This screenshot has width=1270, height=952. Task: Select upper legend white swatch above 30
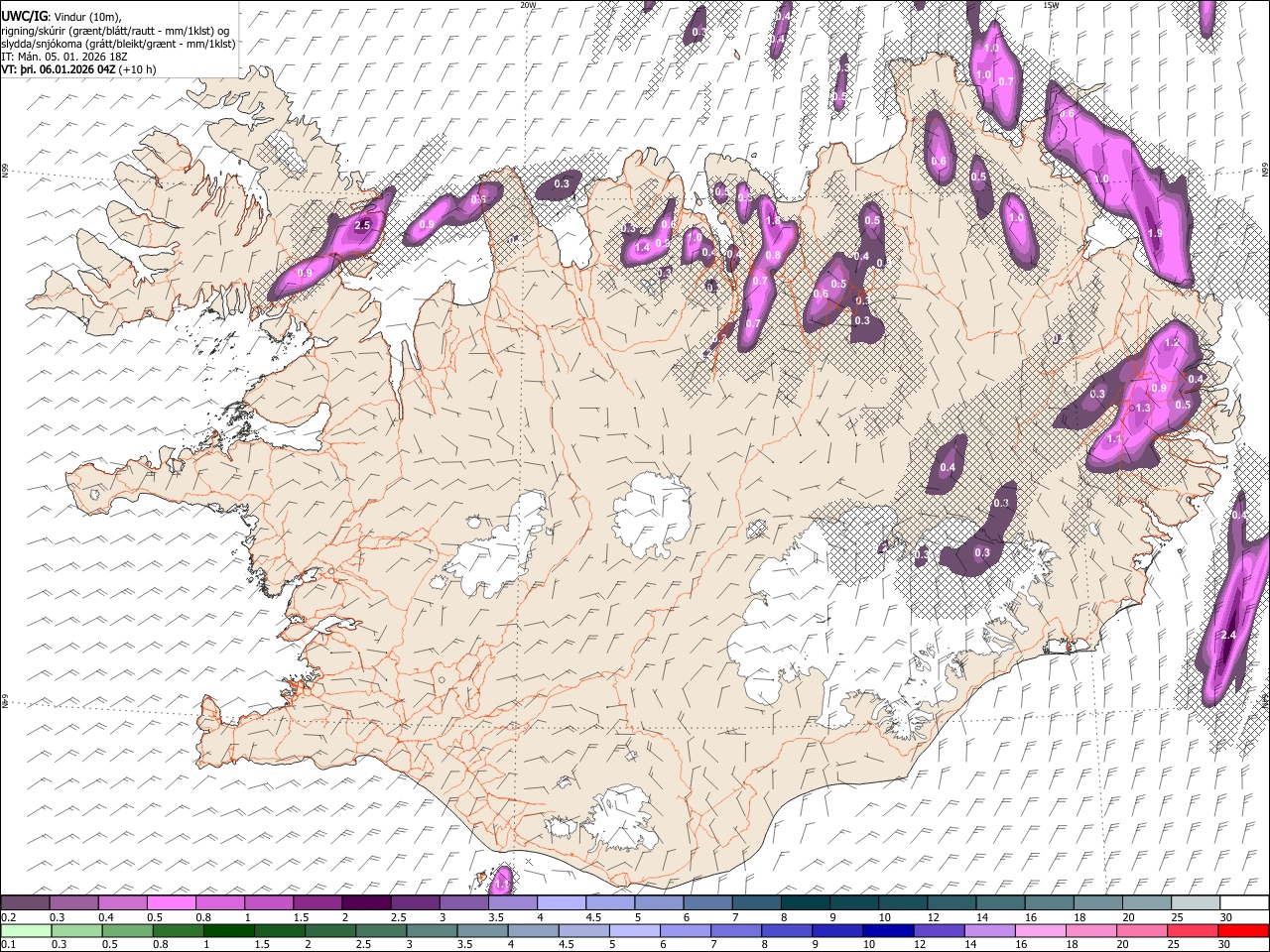pos(1244,902)
